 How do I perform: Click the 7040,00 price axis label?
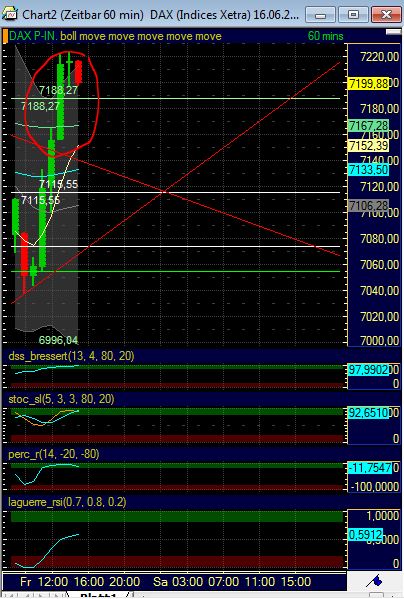pyautogui.click(x=380, y=291)
